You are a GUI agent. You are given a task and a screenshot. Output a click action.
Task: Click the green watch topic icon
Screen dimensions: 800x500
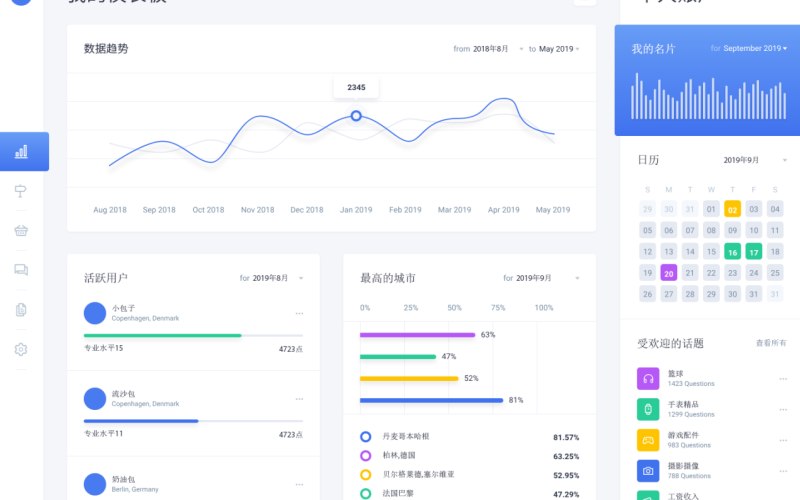click(x=648, y=409)
